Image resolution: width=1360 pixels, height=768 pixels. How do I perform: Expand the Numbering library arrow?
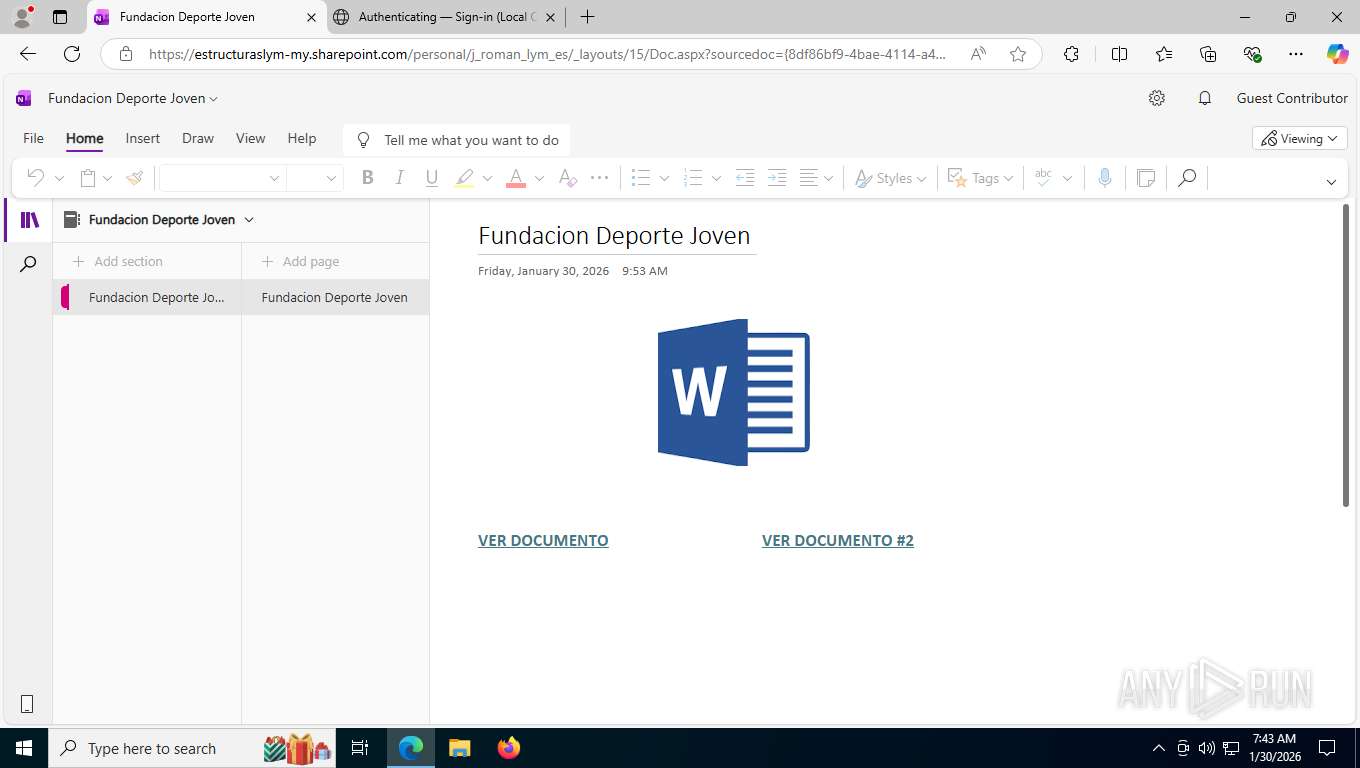[716, 179]
